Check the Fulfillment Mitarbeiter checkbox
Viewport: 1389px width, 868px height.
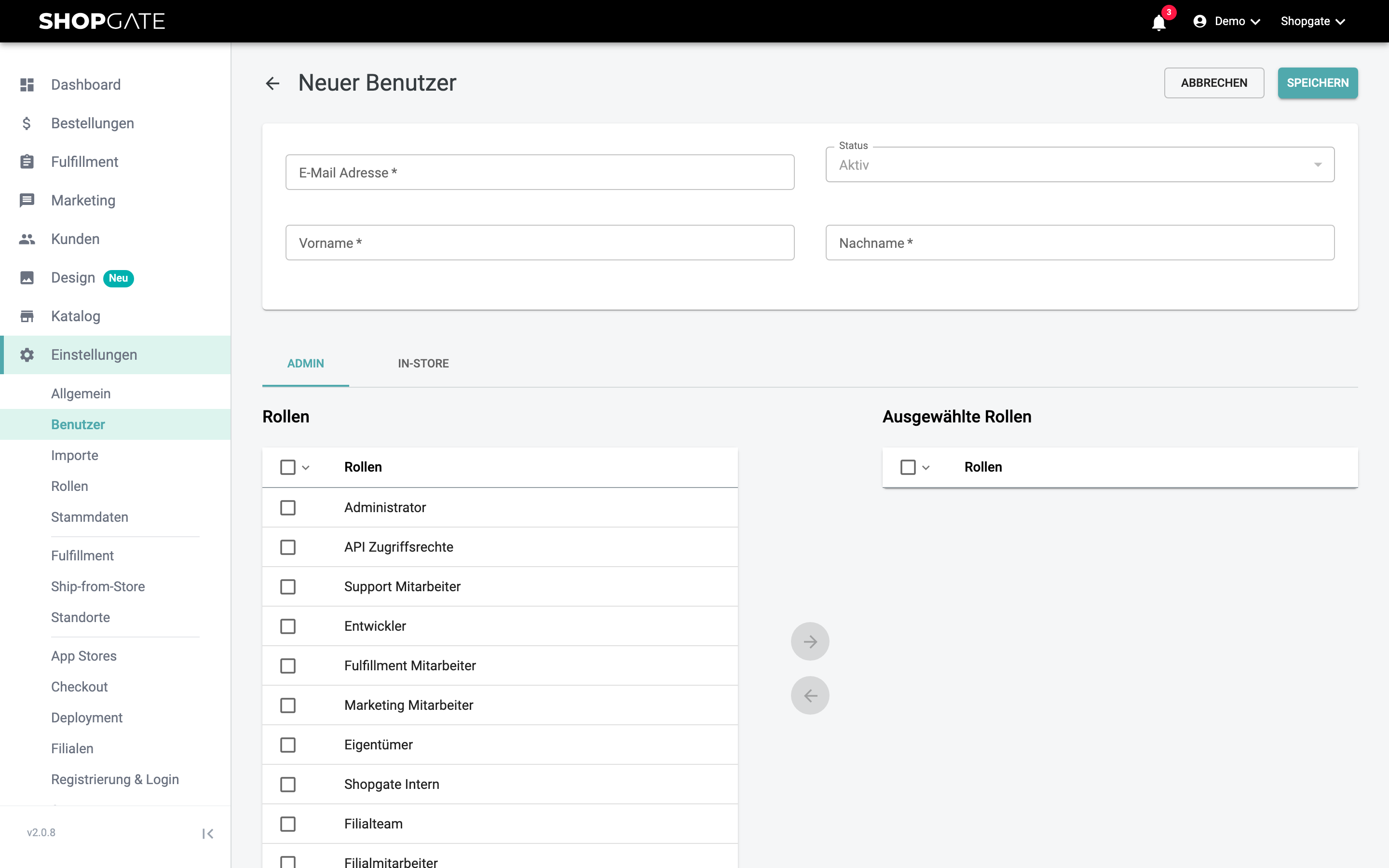[287, 666]
